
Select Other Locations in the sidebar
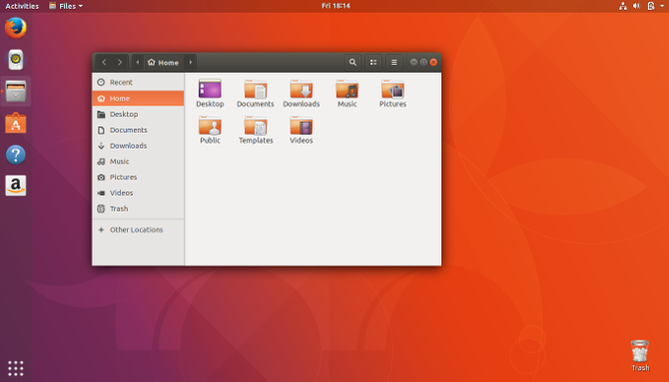point(138,230)
